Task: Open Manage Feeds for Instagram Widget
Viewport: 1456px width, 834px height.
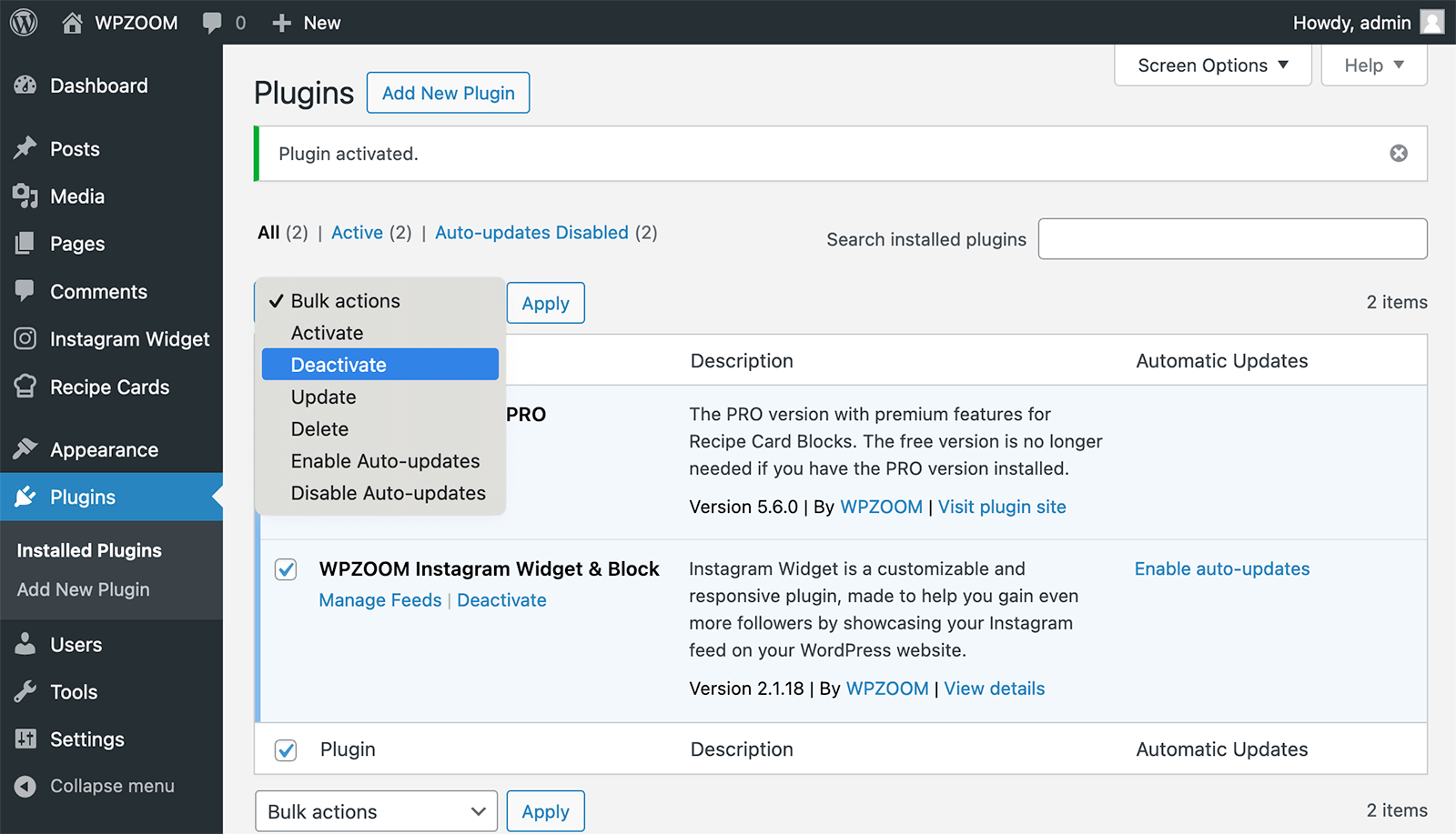Action: point(380,600)
